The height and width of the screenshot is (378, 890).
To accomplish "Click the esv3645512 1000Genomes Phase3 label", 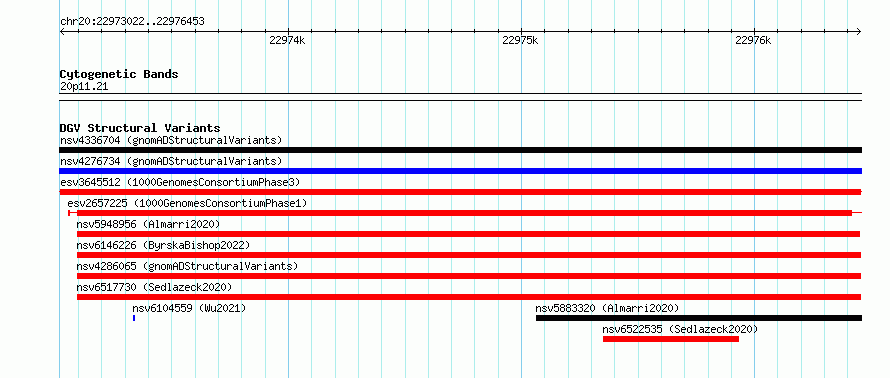I will (x=180, y=182).
